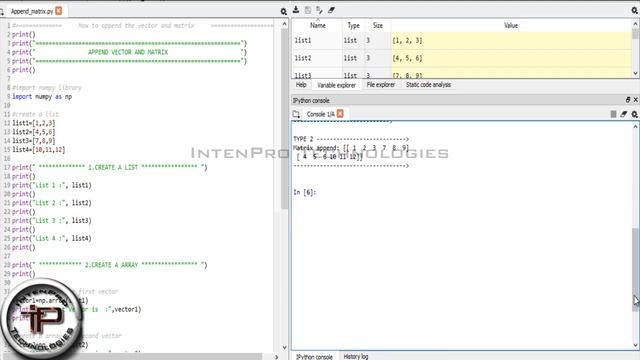Click the Variable explorer vertical scrollbar thumb
Screen dimensions: 640x360
[x=635, y=33]
